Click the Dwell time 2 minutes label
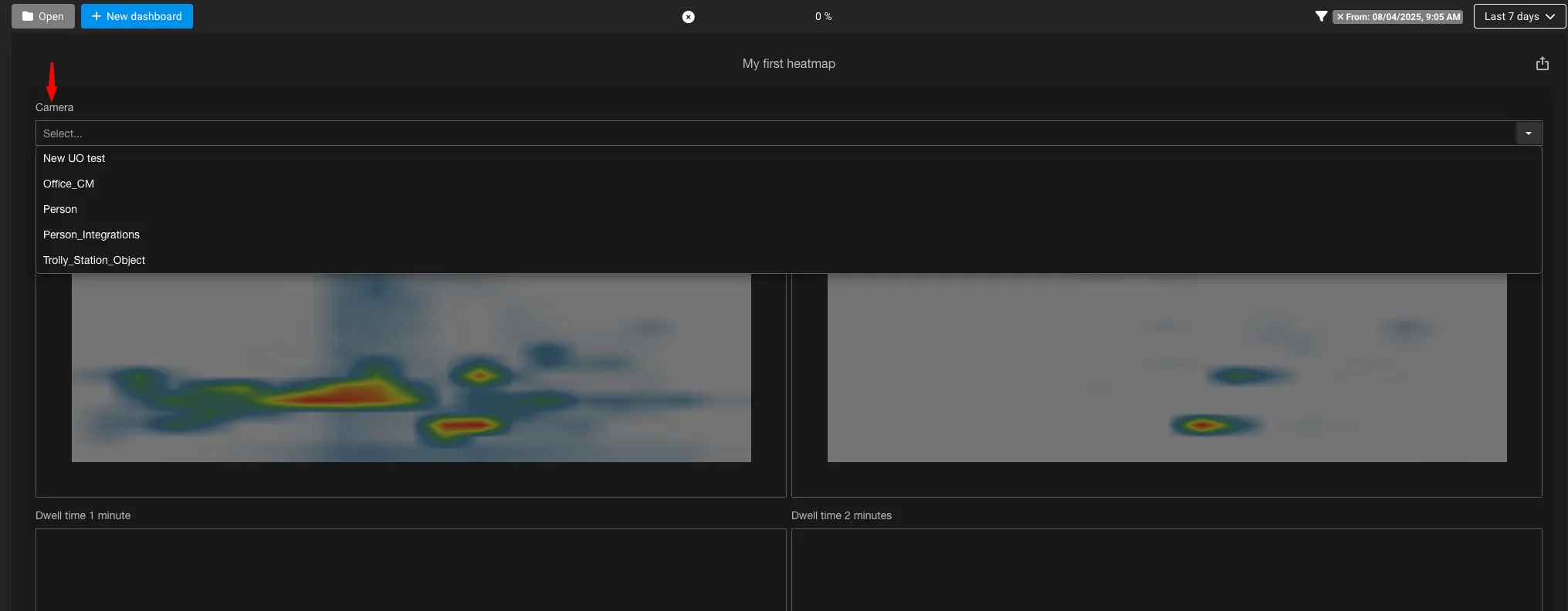The width and height of the screenshot is (1568, 611). 842,515
